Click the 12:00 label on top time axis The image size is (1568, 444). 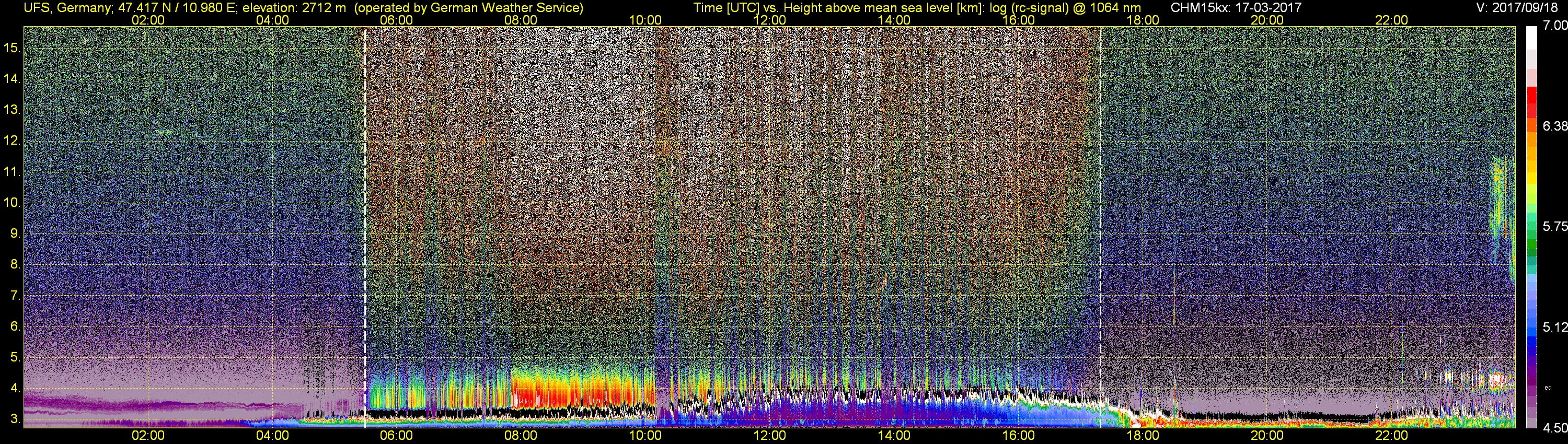pyautogui.click(x=769, y=20)
